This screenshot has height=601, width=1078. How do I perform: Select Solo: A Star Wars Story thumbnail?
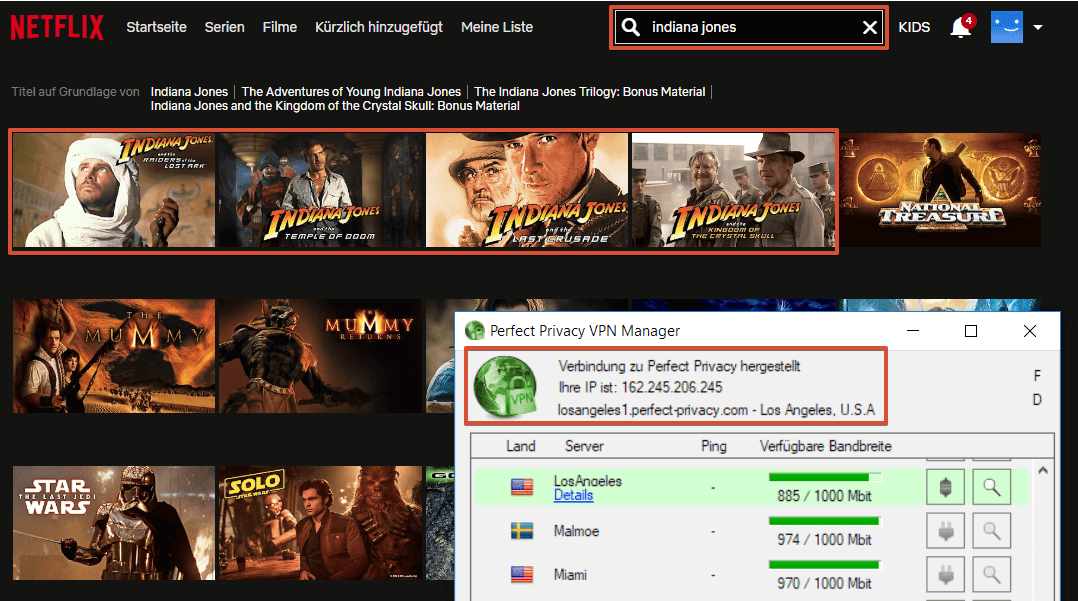320,523
